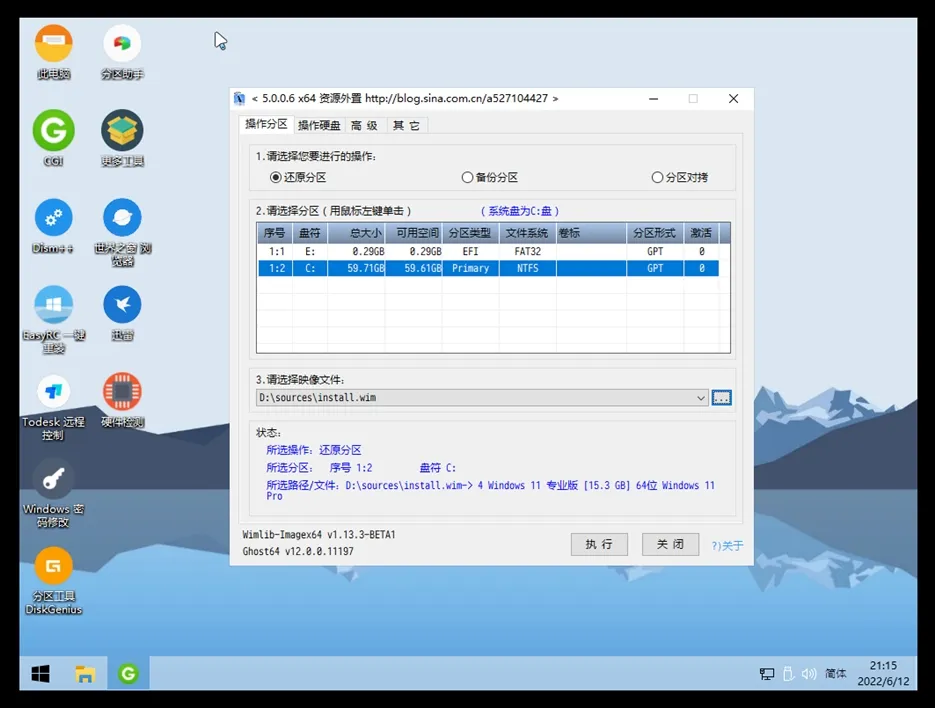Expand the image file path dropdown
The image size is (935, 708).
[701, 398]
